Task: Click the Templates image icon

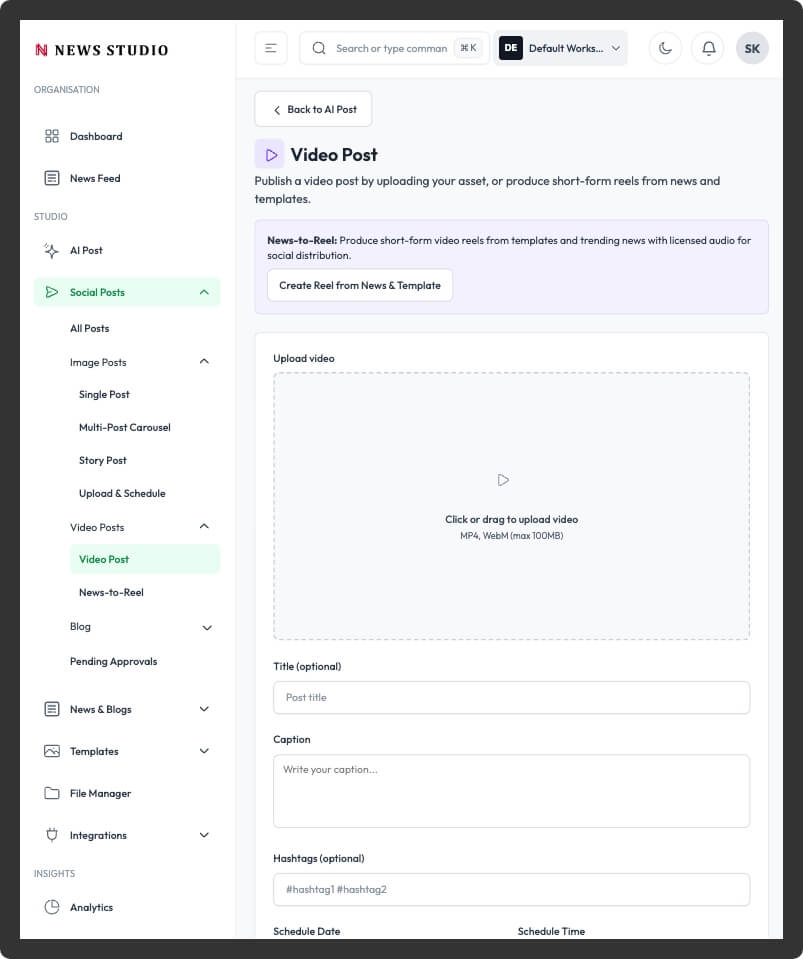Action: click(x=52, y=751)
